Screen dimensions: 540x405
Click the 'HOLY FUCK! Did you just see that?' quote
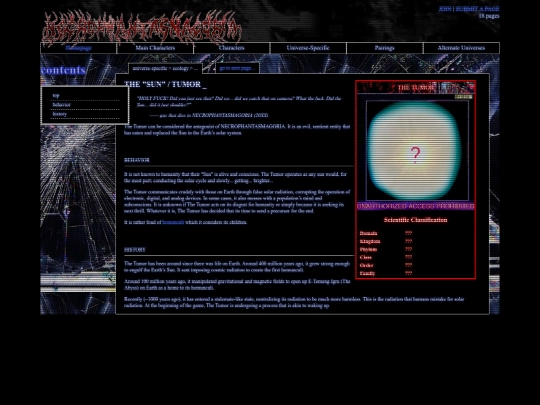coord(239,102)
